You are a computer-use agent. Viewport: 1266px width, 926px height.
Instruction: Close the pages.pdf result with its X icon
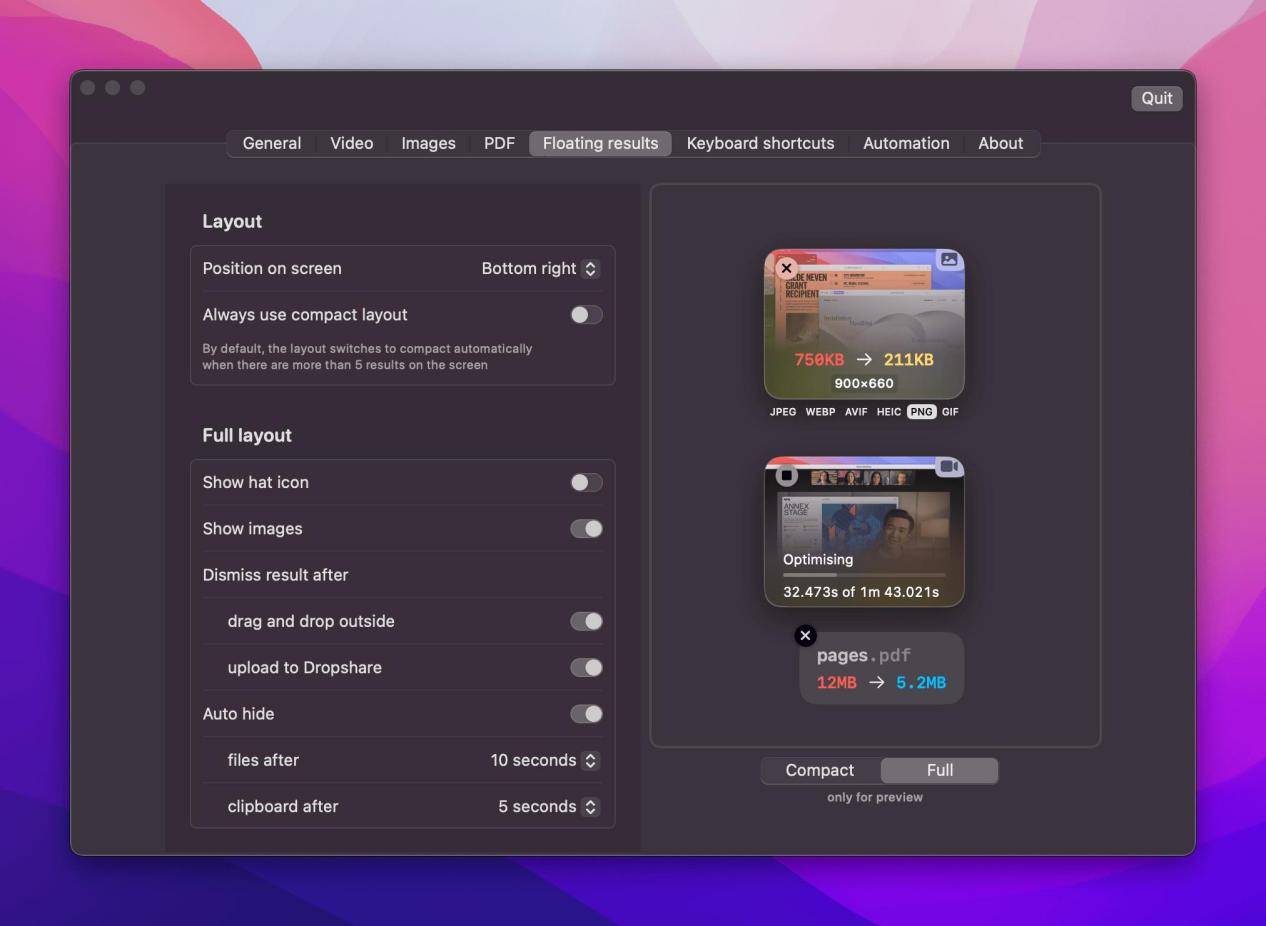(805, 635)
